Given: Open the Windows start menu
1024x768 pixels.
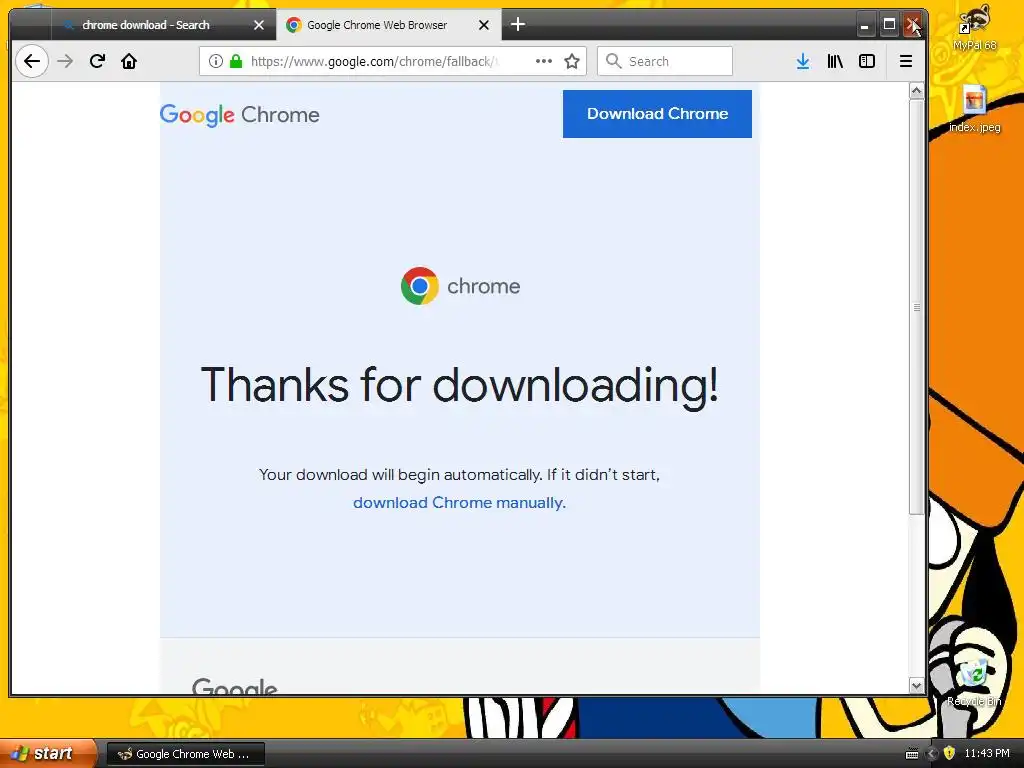Looking at the screenshot, I should tap(48, 753).
